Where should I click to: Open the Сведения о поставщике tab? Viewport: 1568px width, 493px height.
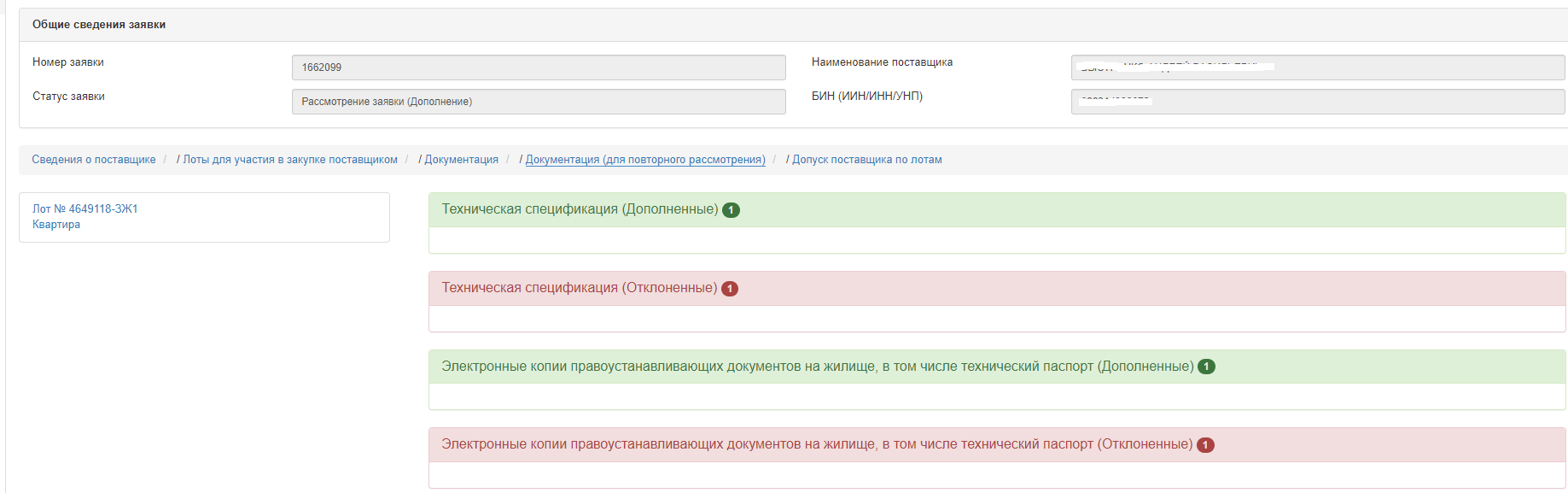[94, 160]
